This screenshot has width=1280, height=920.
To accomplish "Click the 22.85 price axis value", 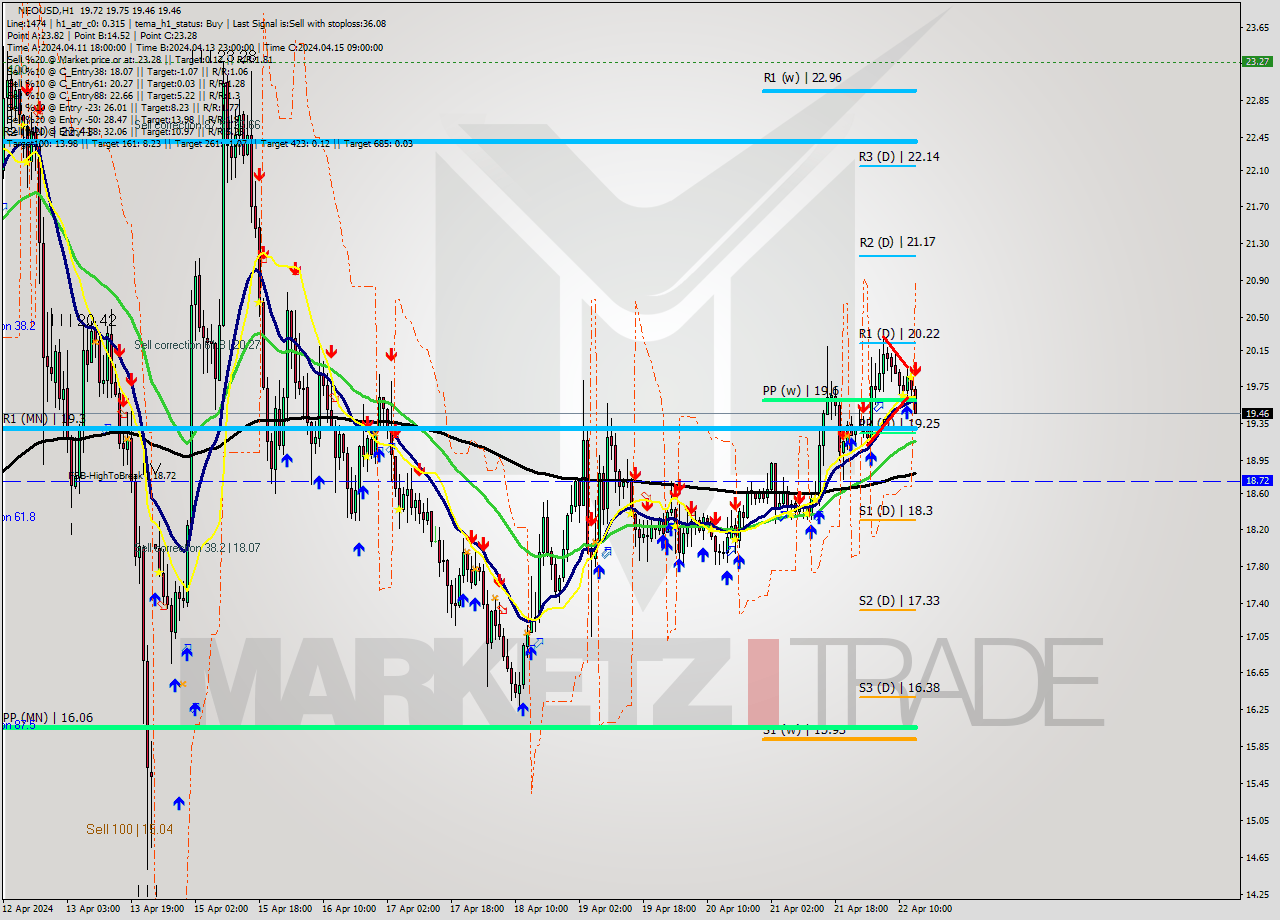I will coord(1257,100).
